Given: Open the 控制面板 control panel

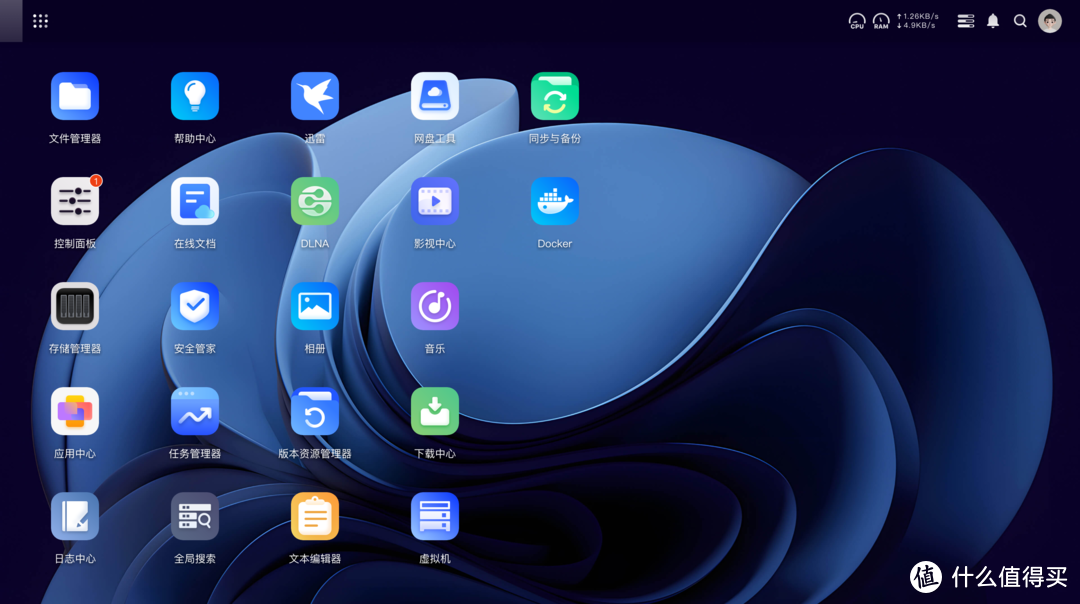Looking at the screenshot, I should (75, 201).
